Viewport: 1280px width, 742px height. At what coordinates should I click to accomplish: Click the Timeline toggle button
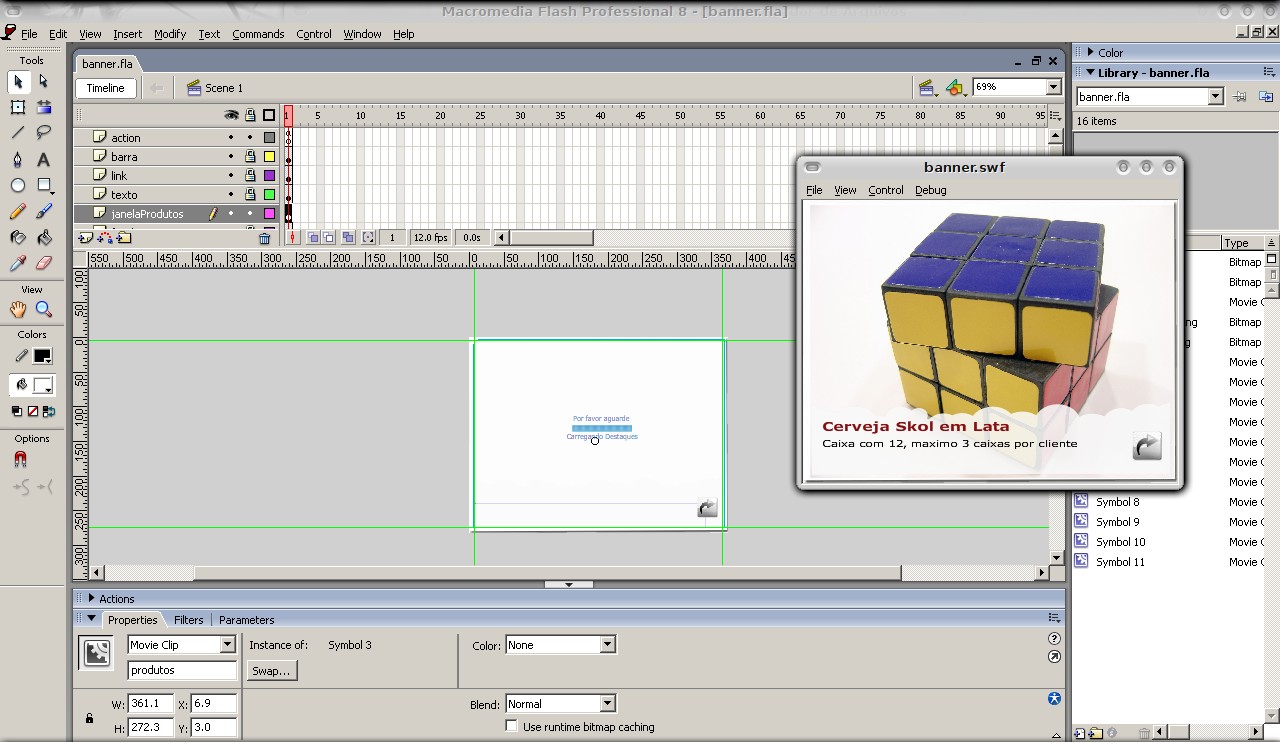pos(105,88)
